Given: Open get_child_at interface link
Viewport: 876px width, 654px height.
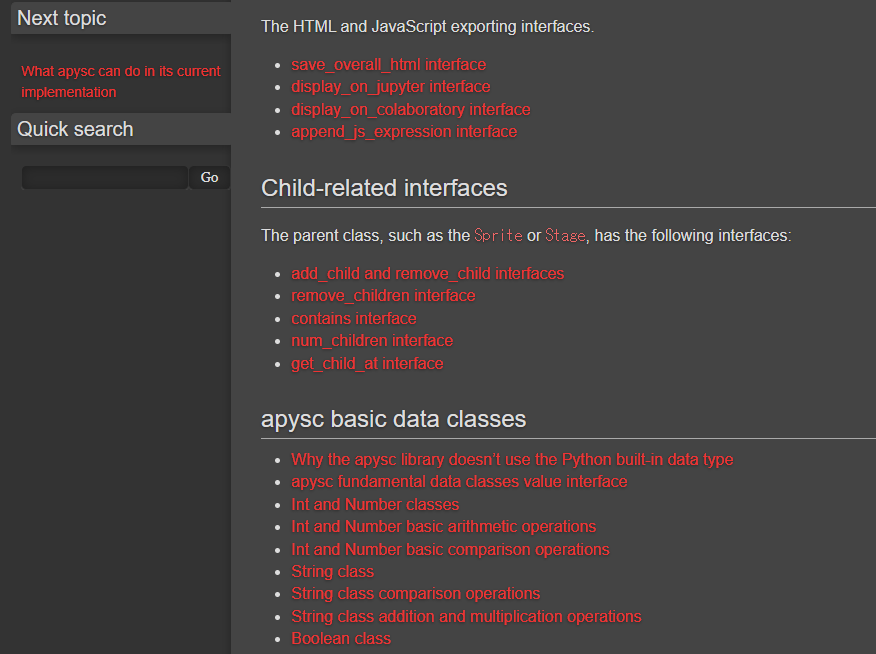Looking at the screenshot, I should pyautogui.click(x=367, y=363).
